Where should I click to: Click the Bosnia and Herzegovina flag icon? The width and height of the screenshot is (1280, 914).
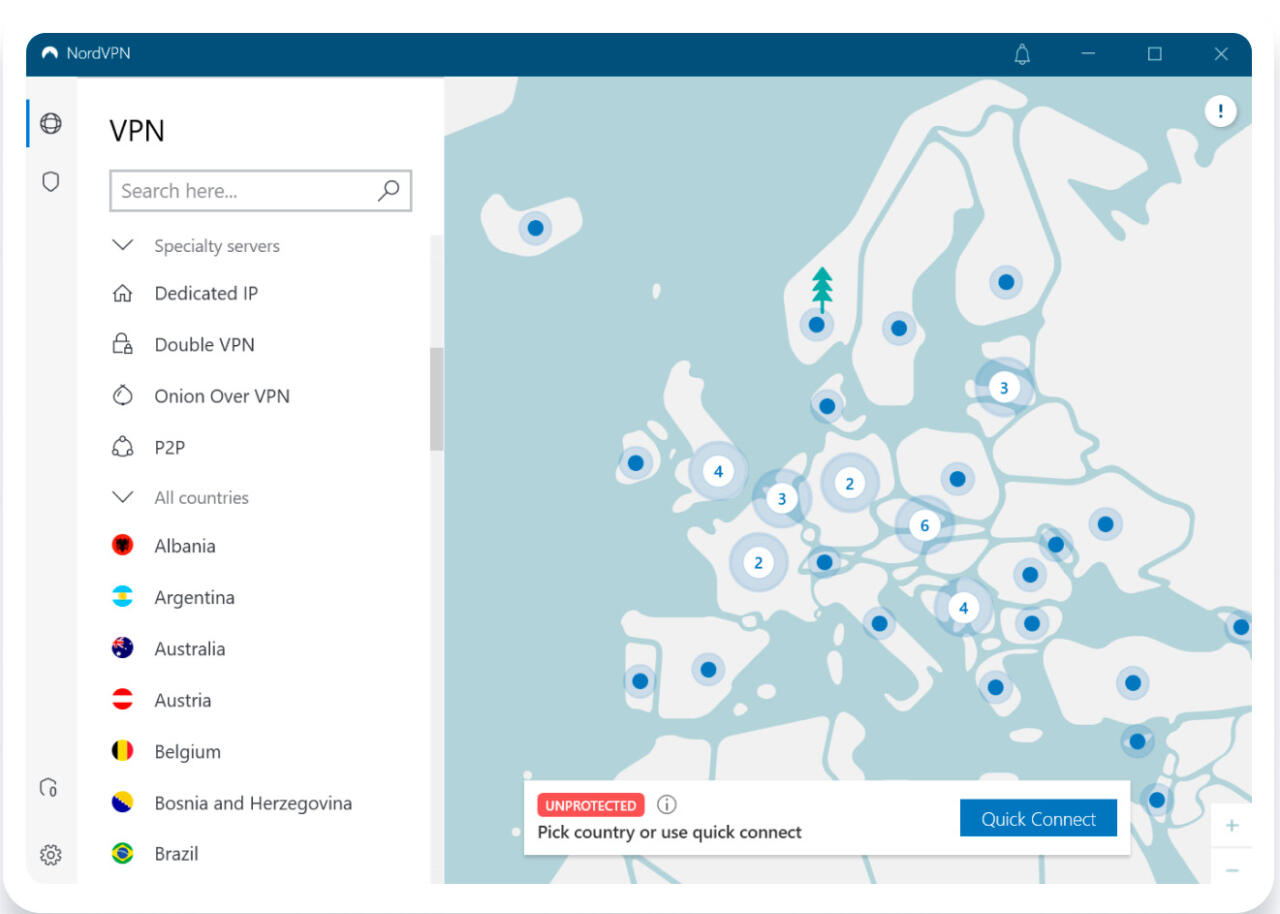(x=122, y=802)
